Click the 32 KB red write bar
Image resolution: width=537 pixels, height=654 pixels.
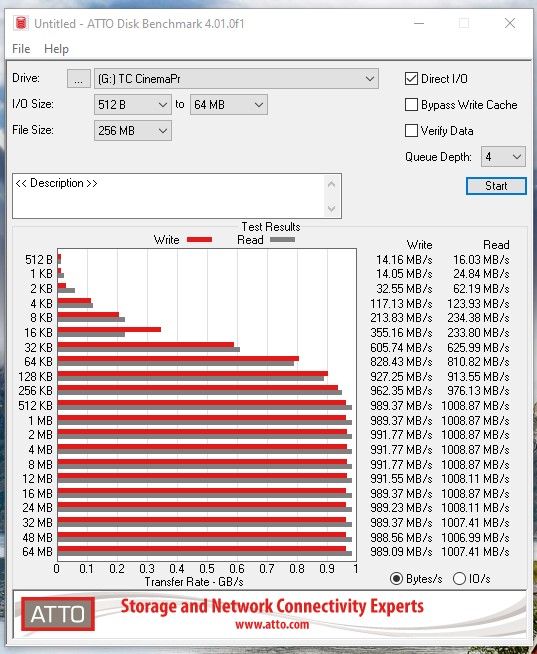pos(146,345)
